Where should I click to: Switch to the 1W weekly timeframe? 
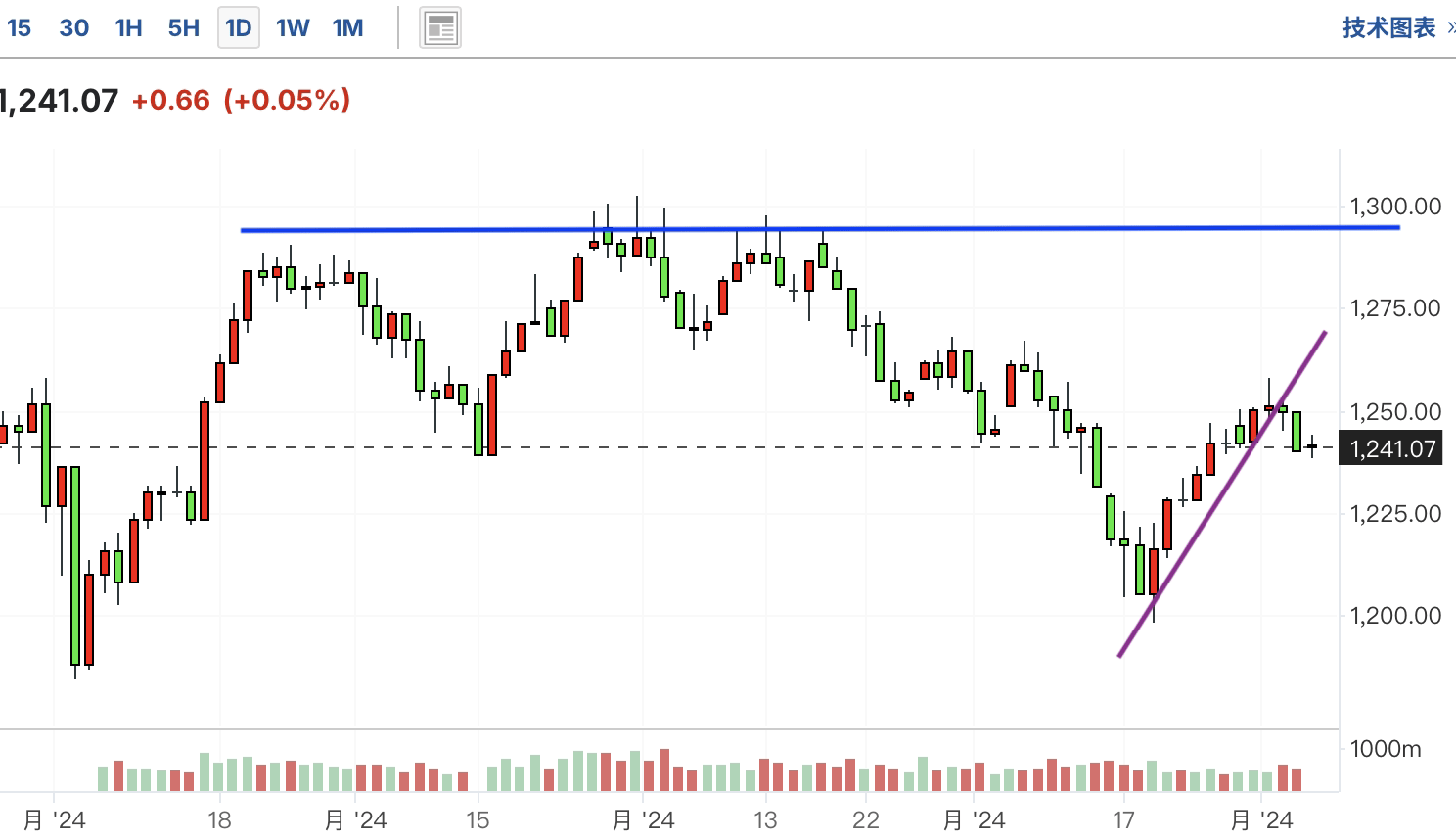tap(293, 28)
